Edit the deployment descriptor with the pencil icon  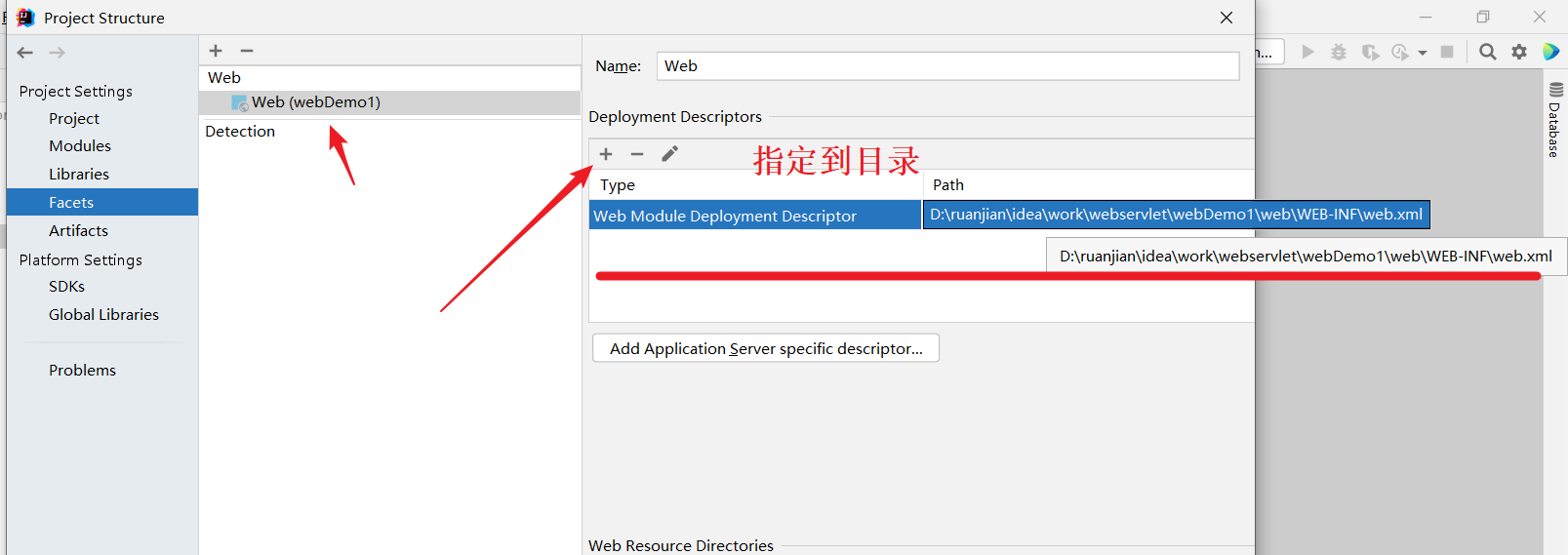669,154
